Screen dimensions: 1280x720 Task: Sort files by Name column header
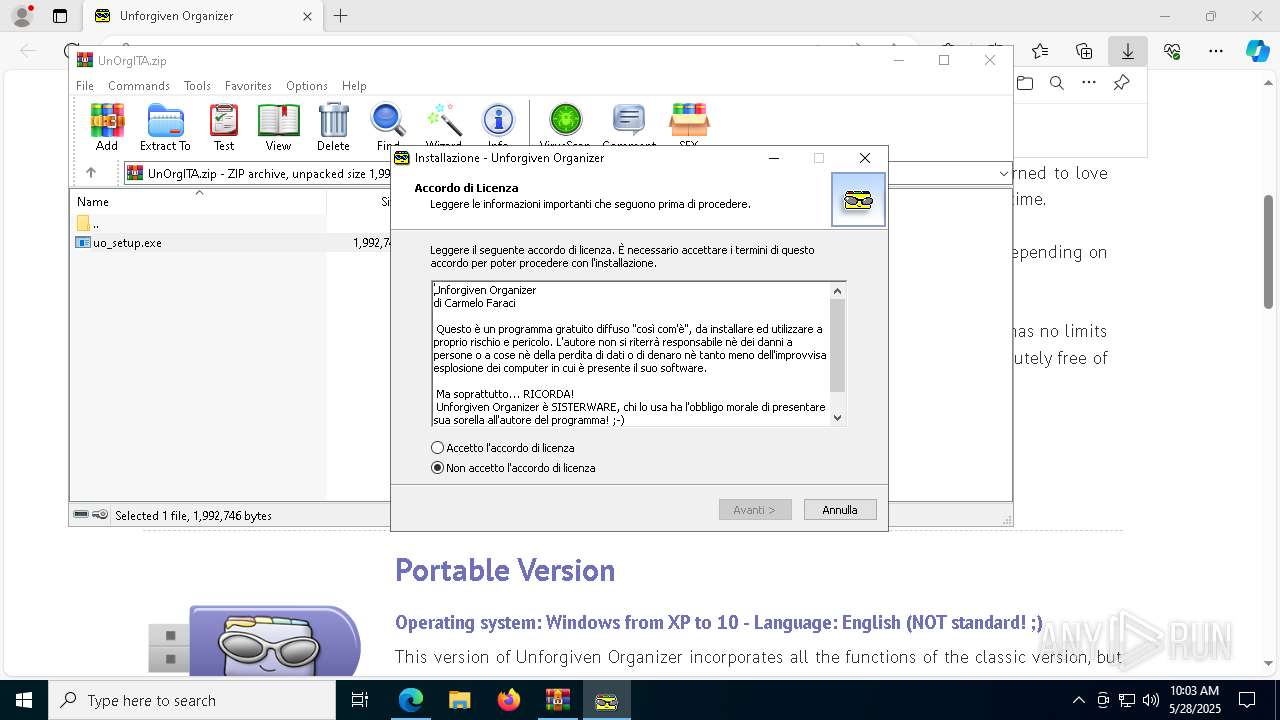(x=198, y=201)
